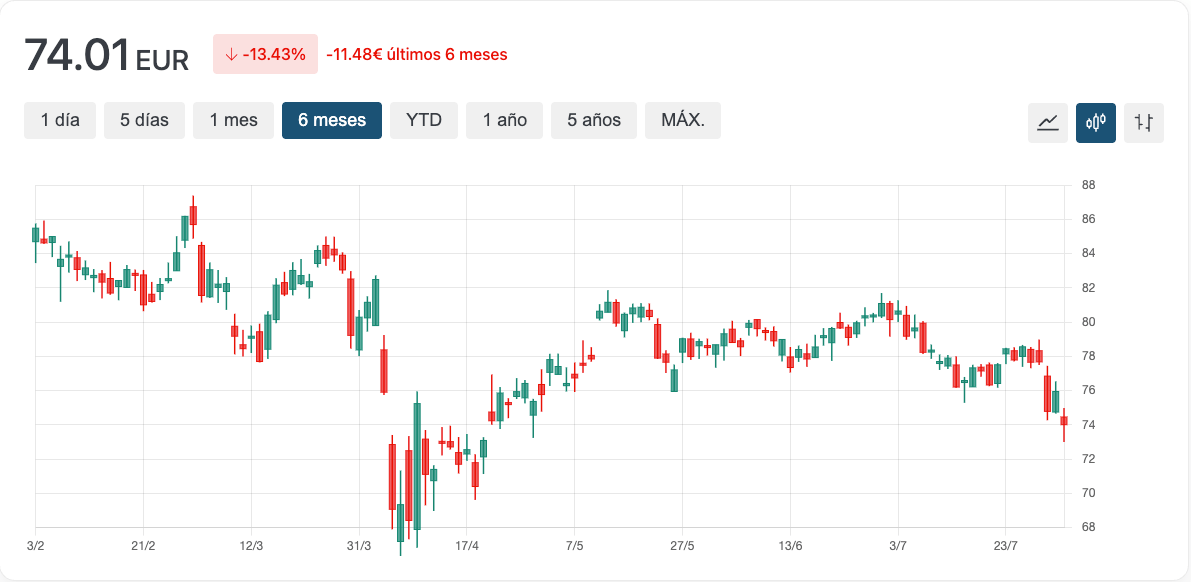Viewport: 1191px width, 582px height.
Task: Choose the YTD range button
Action: coord(424,120)
